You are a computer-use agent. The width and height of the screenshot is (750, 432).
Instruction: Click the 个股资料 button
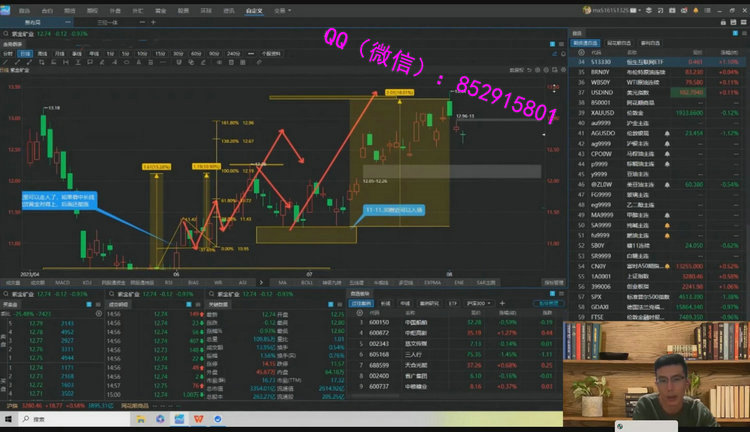(x=270, y=54)
